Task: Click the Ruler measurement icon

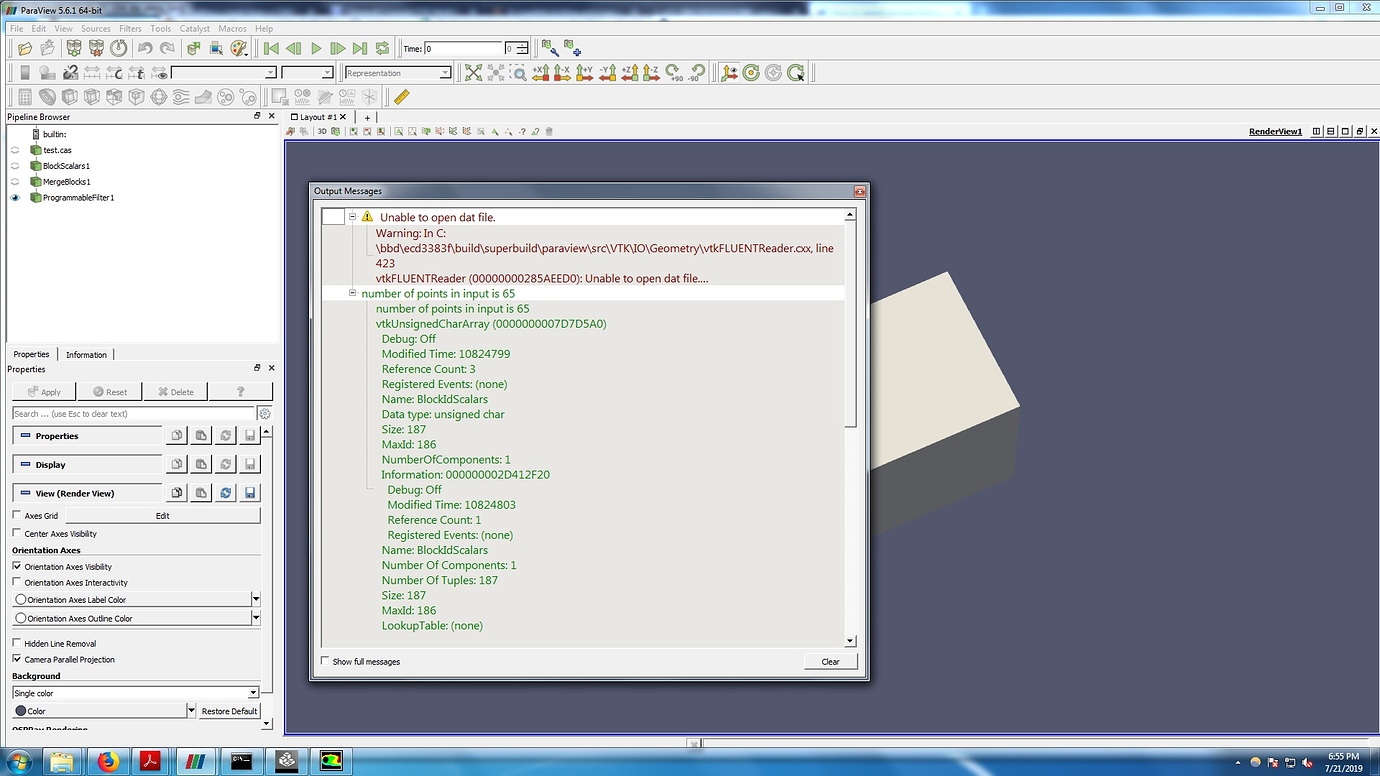Action: click(x=402, y=97)
